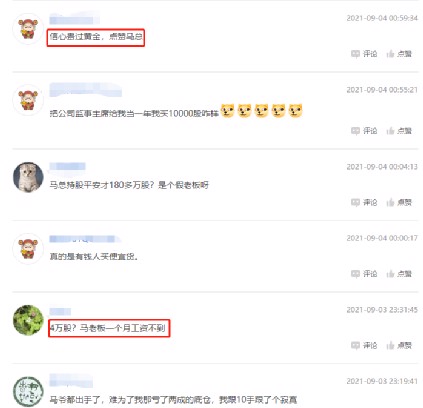The height and width of the screenshot is (408, 423).
Task: Click blurred username of 00:55:21 comment
Action: (86, 90)
